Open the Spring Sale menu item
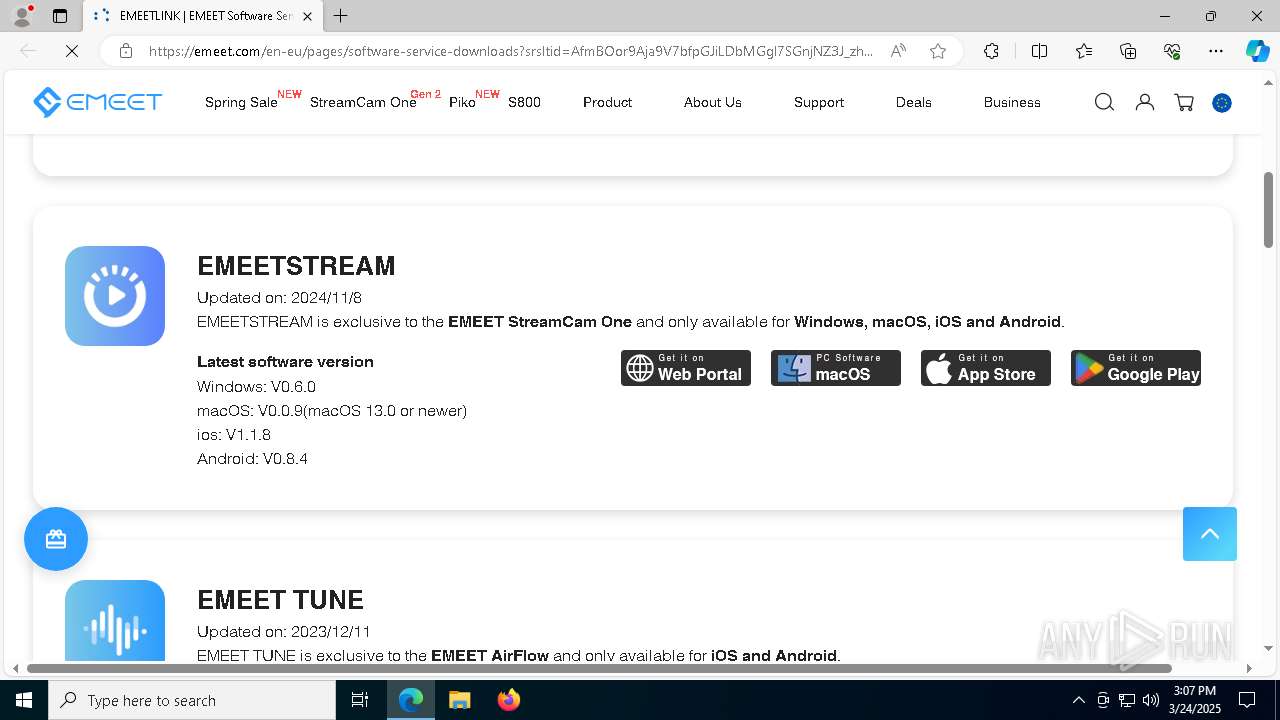The image size is (1280, 720). 241,102
